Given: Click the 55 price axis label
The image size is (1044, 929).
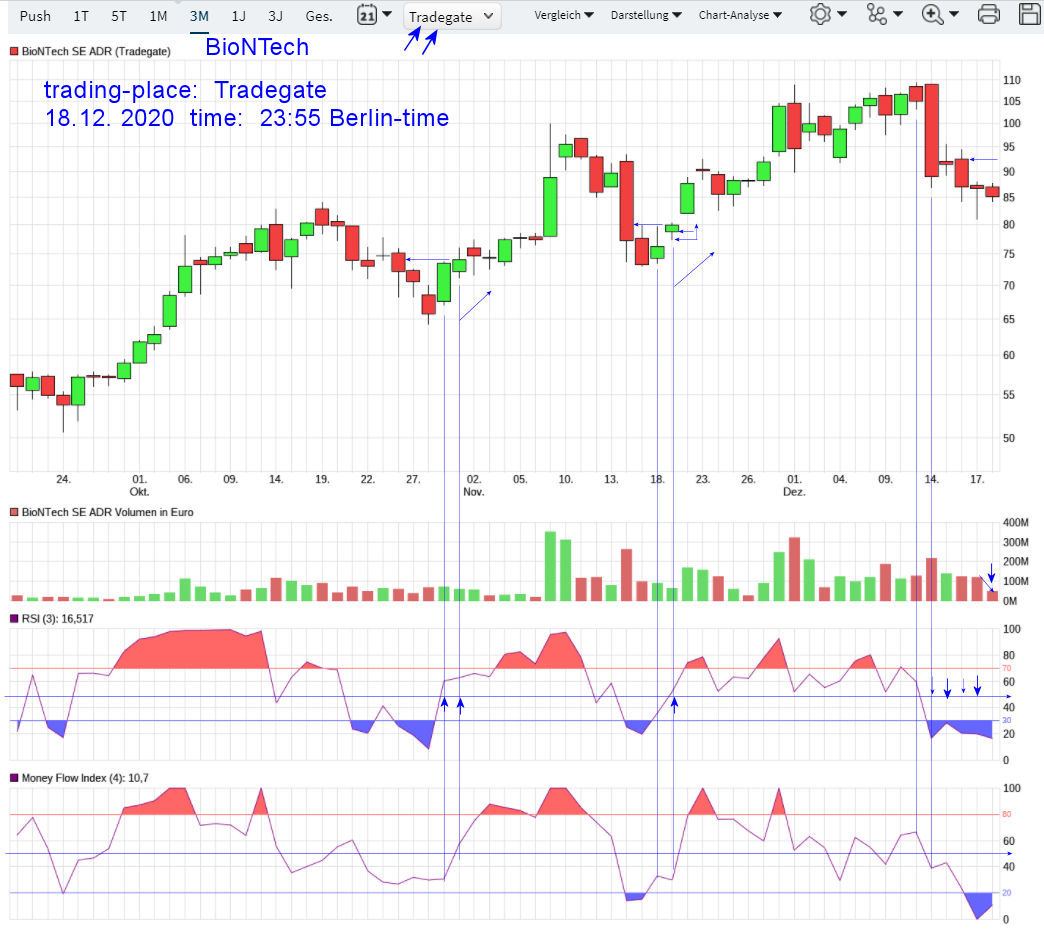Looking at the screenshot, I should point(1009,395).
